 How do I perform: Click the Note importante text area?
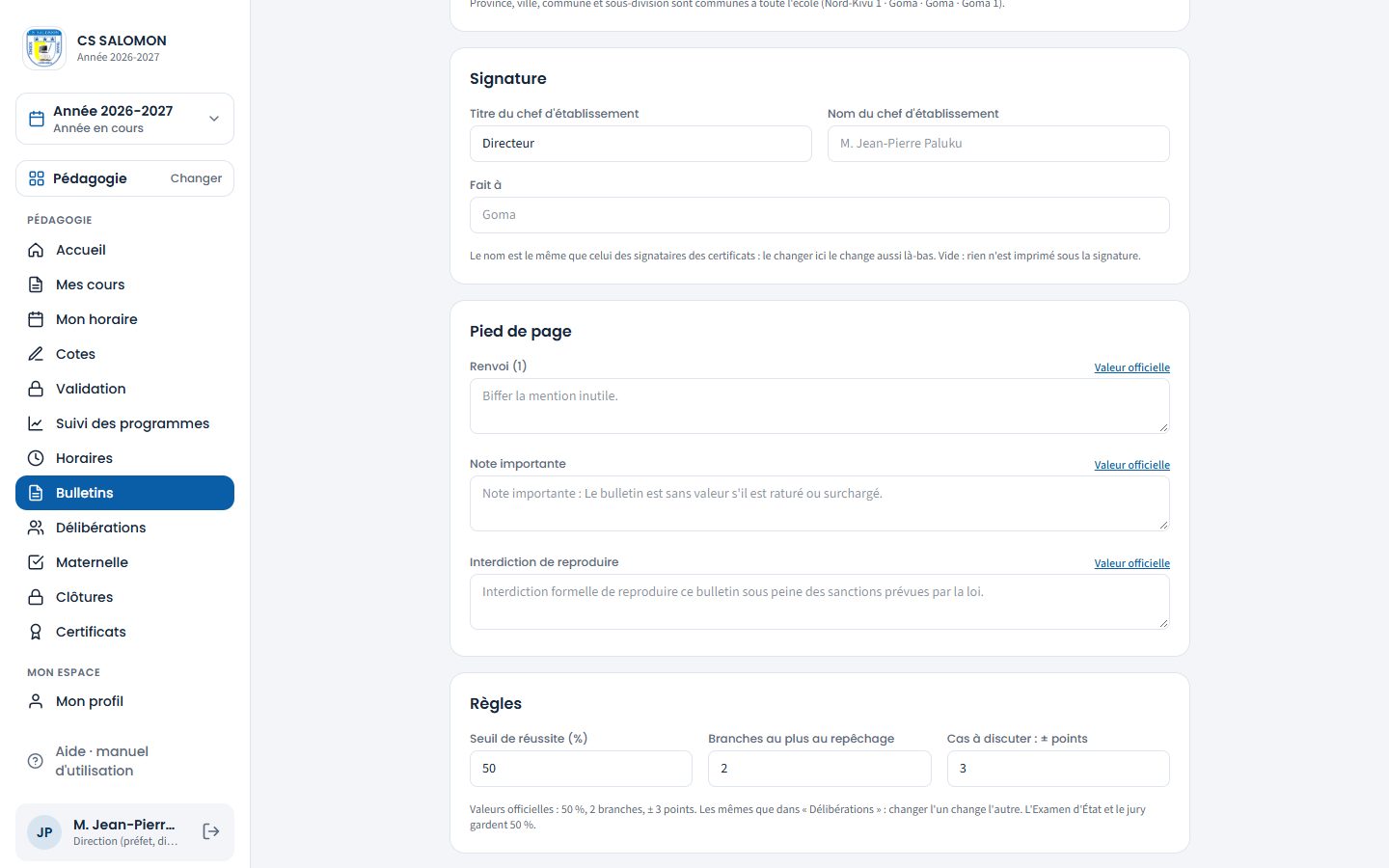coord(820,503)
